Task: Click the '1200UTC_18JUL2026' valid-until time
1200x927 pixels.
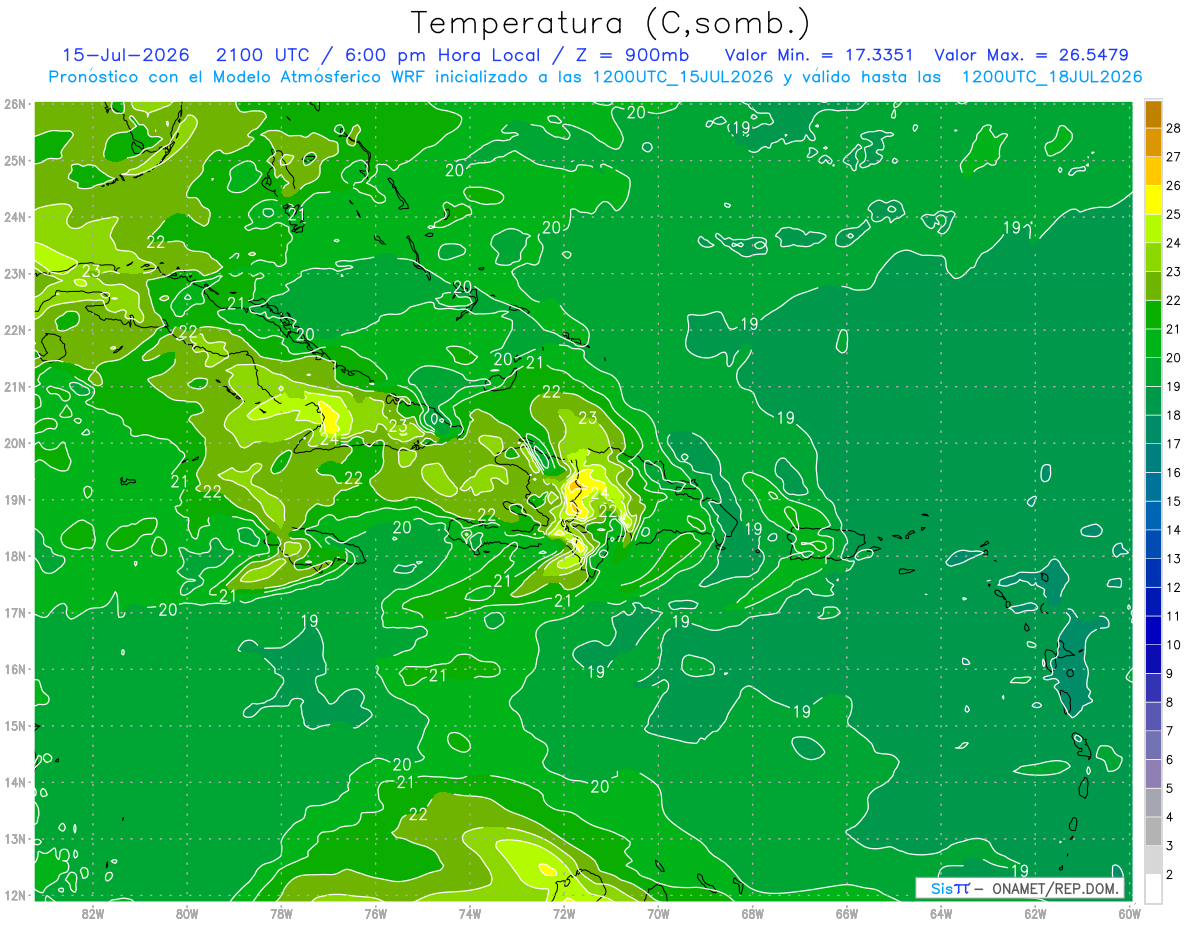Action: point(1051,77)
